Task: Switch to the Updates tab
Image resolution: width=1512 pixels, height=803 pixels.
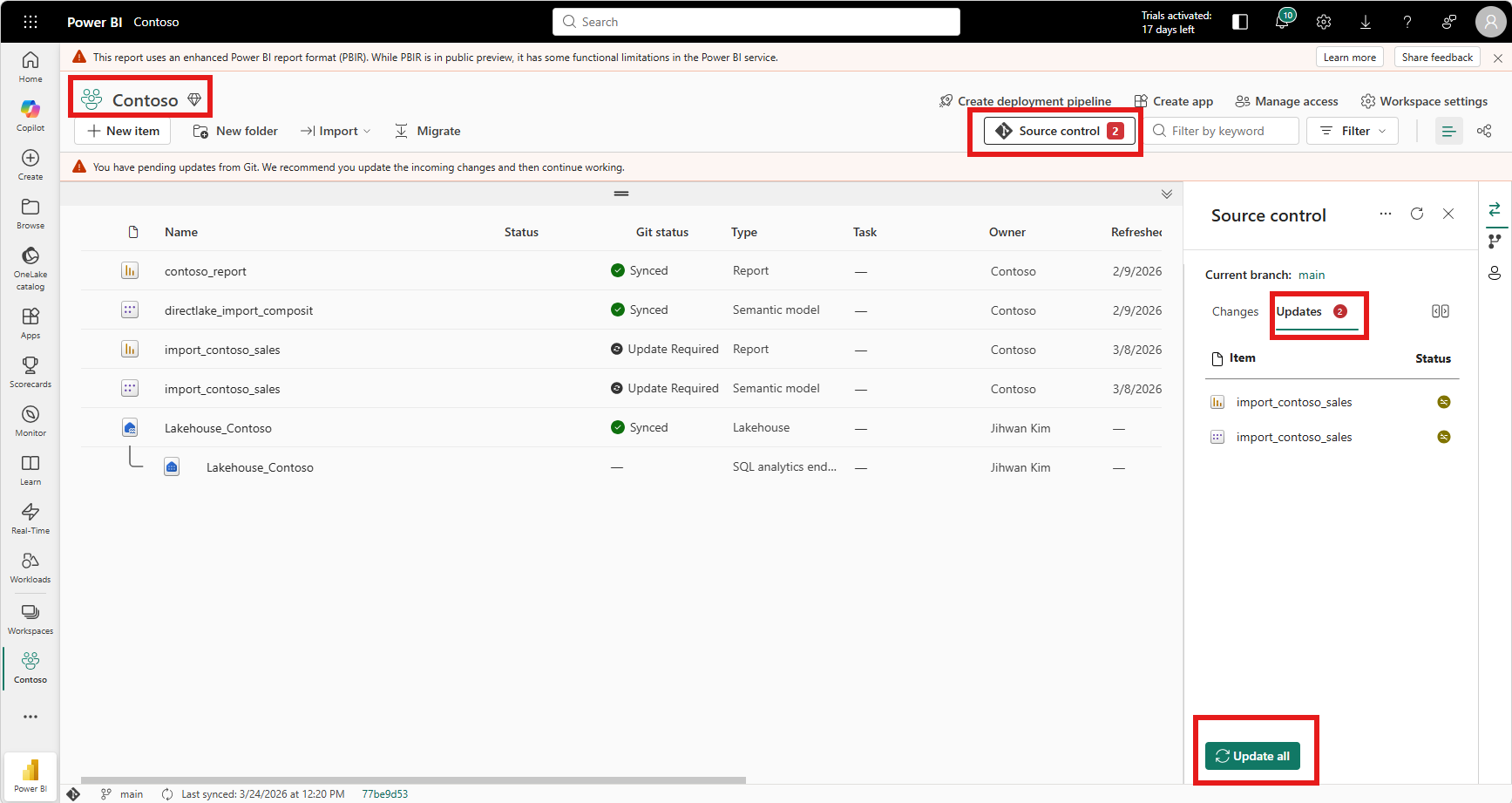Action: tap(1312, 311)
